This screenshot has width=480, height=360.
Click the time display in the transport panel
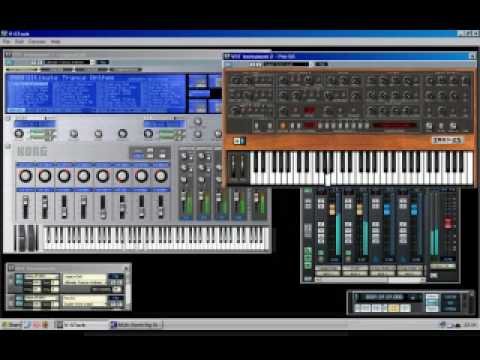(x=384, y=297)
